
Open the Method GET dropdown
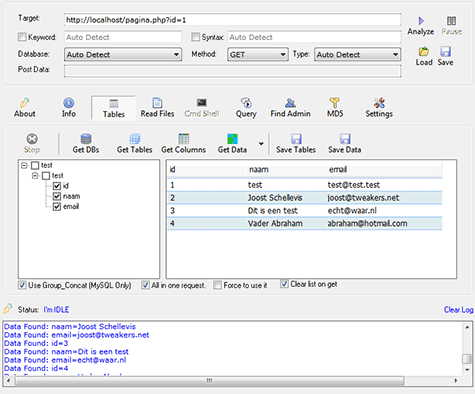(x=257, y=55)
